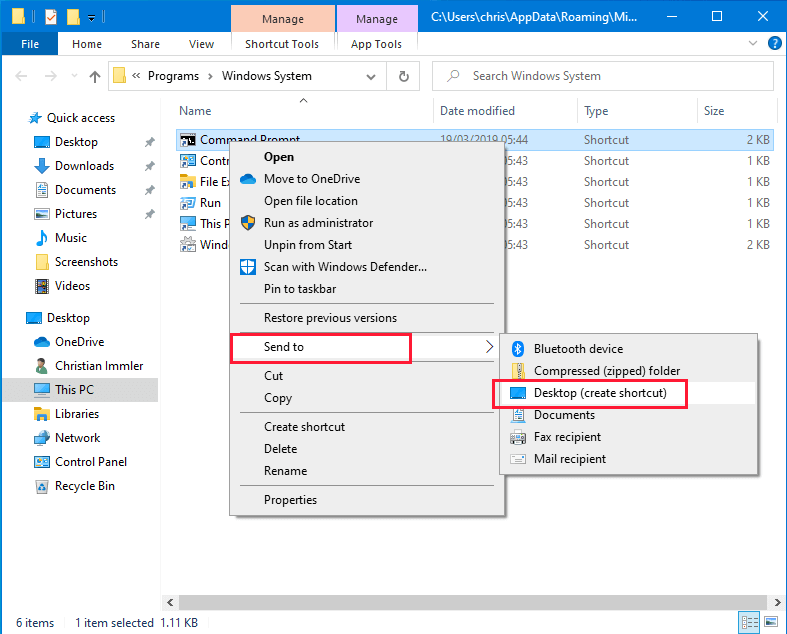Open Recycle Bin in sidebar
This screenshot has width=787, height=634.
(85, 486)
